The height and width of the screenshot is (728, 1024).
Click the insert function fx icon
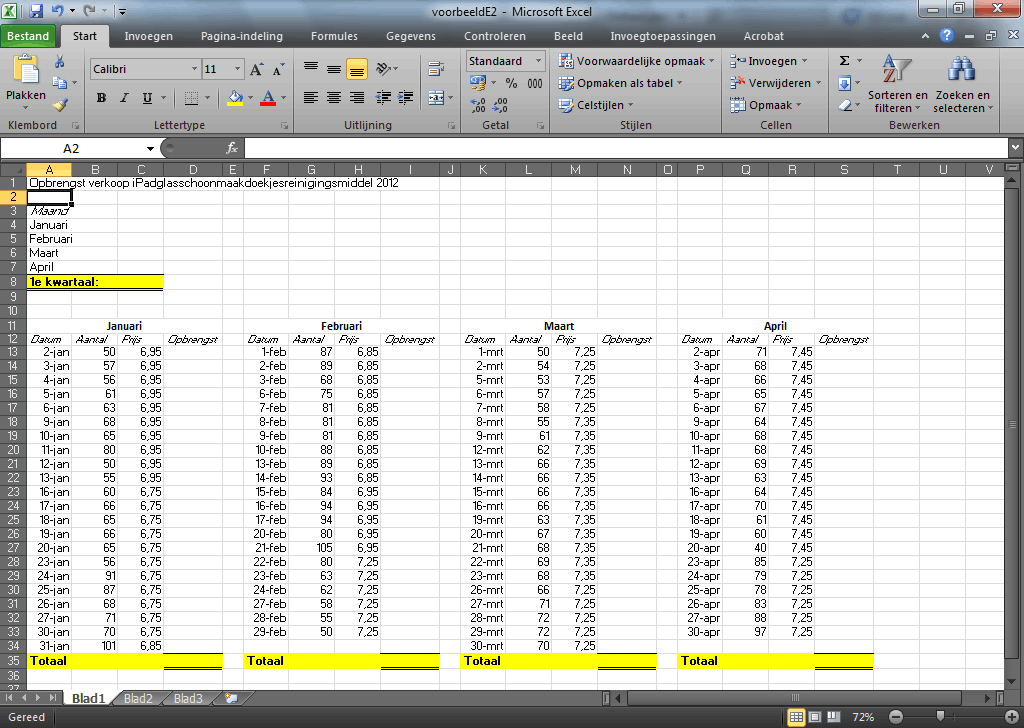(231, 148)
